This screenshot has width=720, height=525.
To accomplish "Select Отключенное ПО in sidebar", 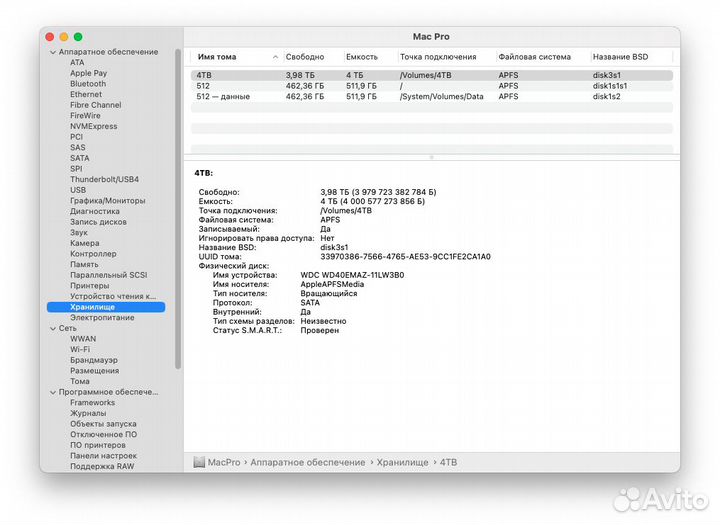I will [103, 435].
